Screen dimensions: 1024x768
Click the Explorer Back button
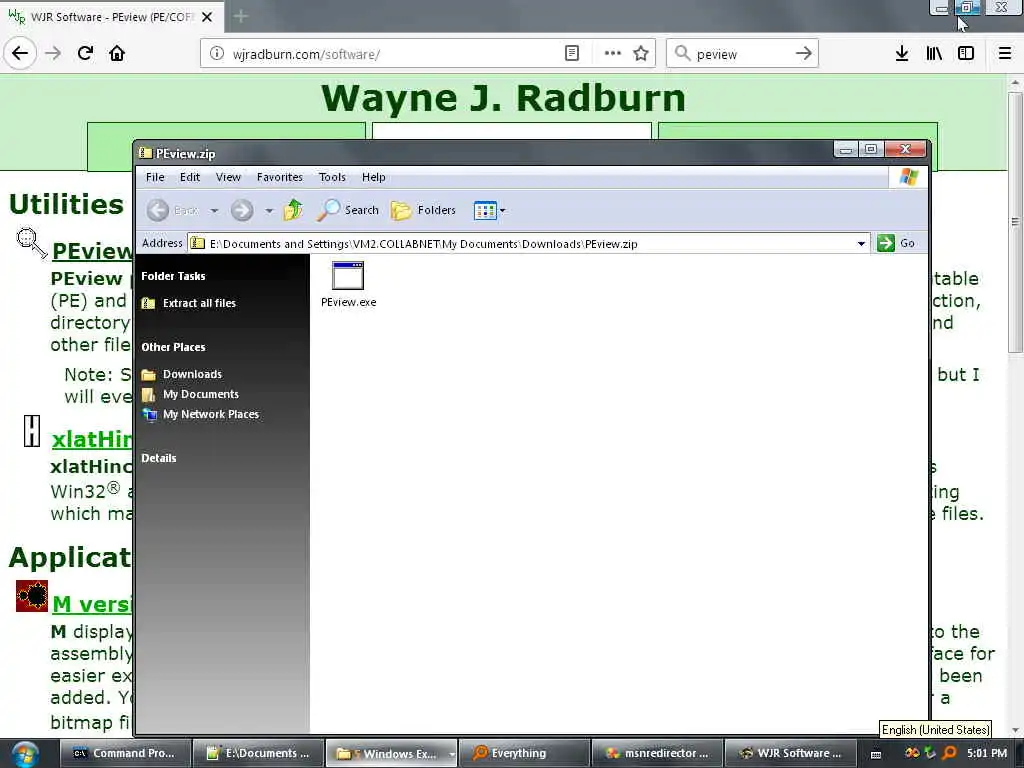[172, 210]
